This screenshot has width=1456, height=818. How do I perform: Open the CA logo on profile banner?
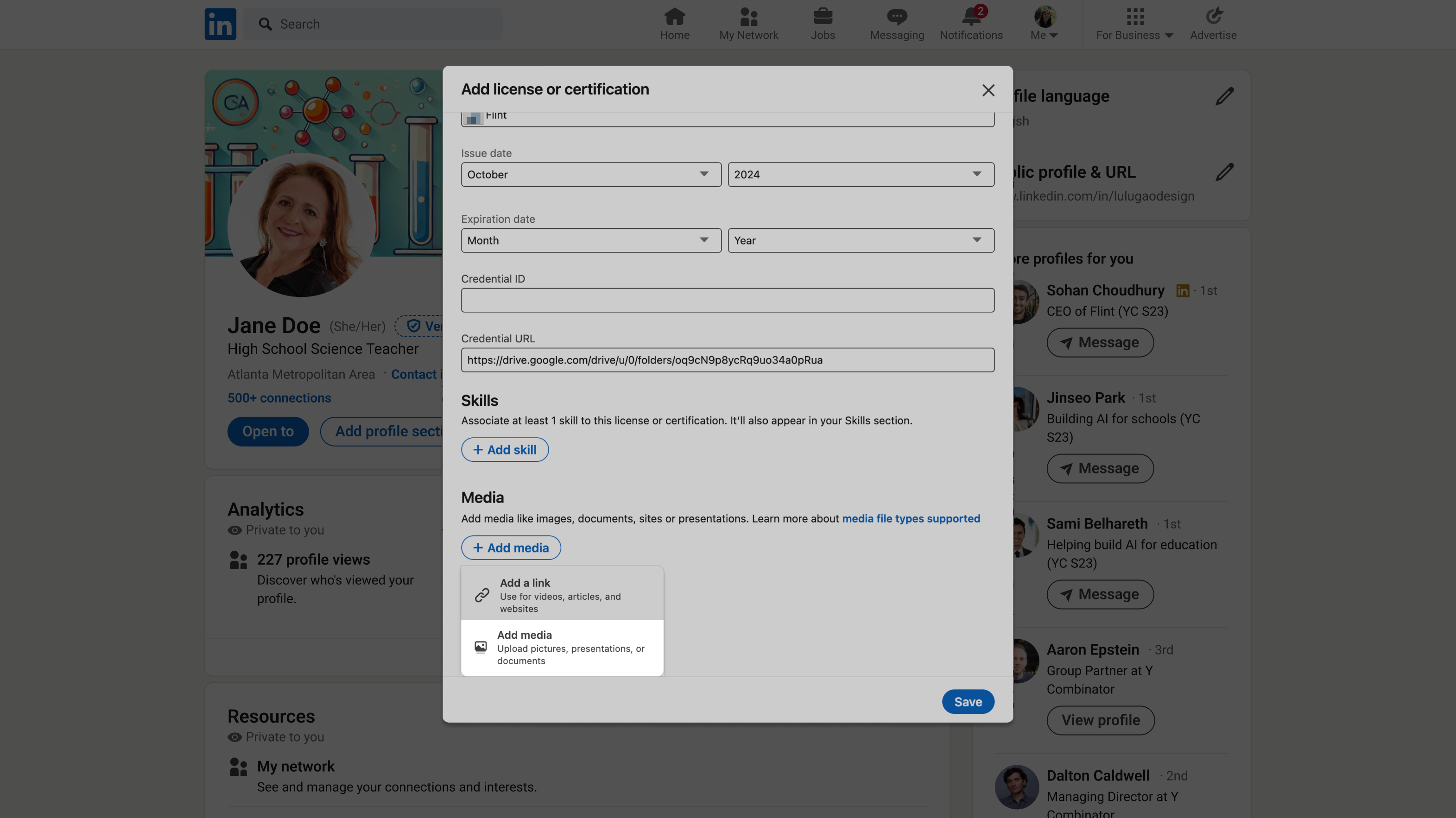pos(235,102)
